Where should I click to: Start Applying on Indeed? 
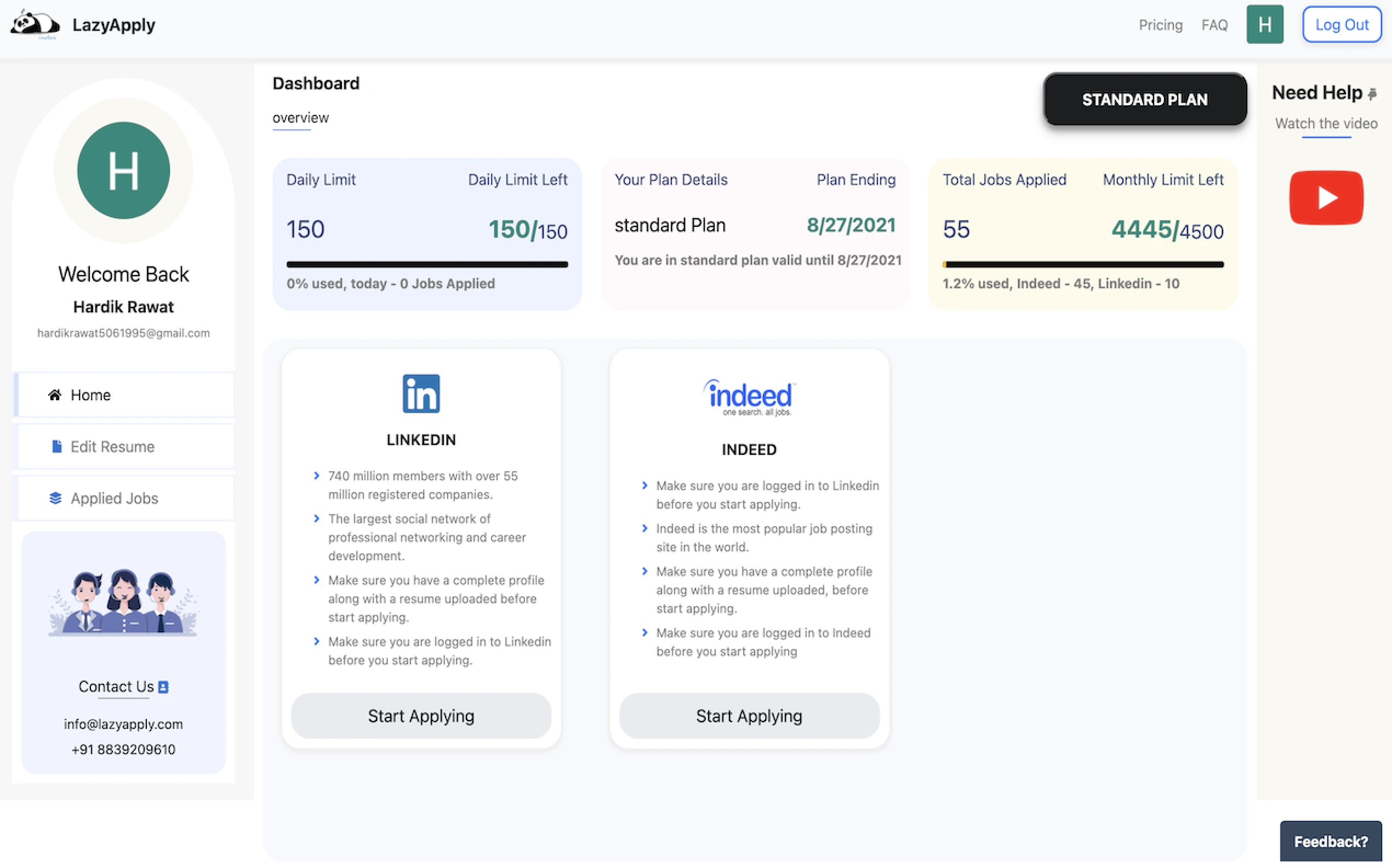click(x=749, y=716)
